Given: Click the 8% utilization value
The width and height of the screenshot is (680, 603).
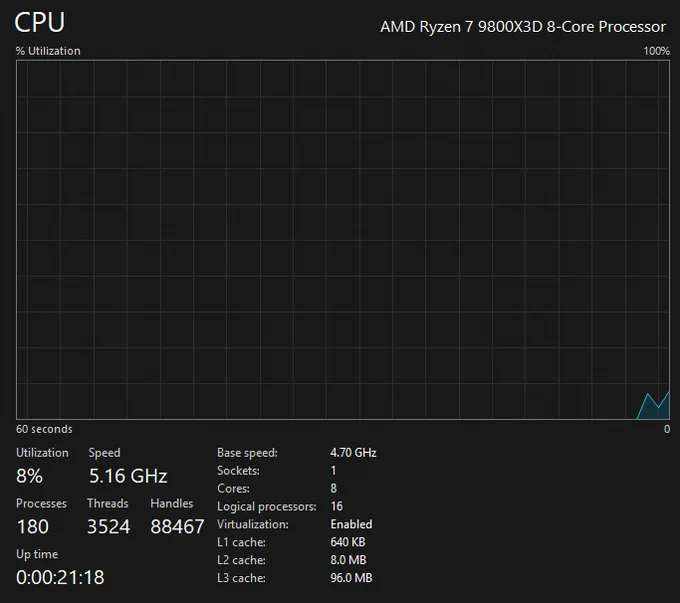Looking at the screenshot, I should point(29,476).
